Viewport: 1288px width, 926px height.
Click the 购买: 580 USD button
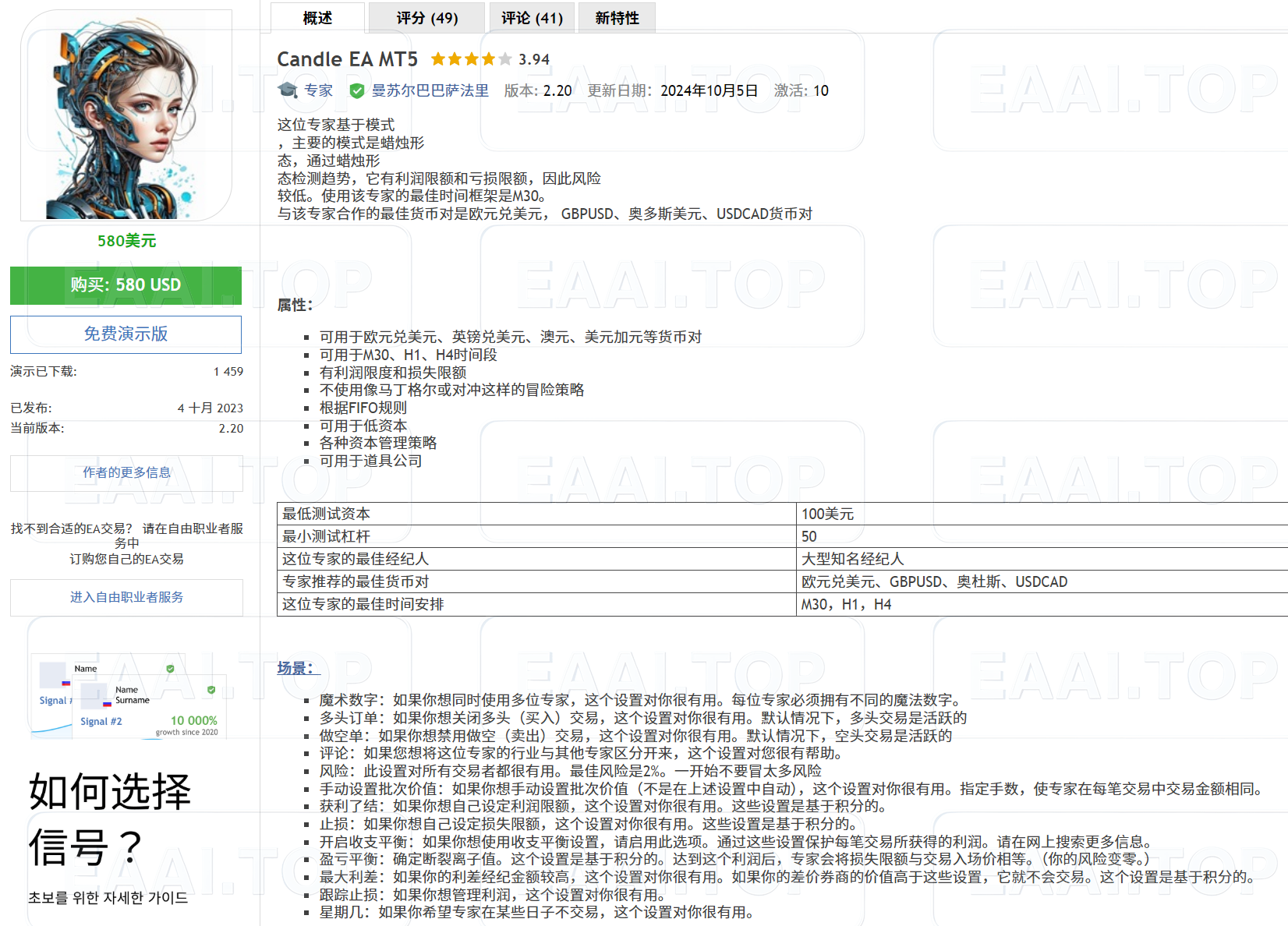coord(126,285)
